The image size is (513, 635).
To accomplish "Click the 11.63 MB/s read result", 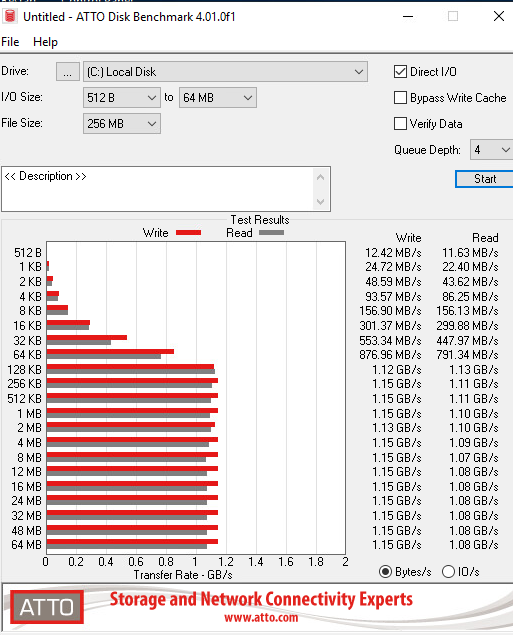I will (x=470, y=253).
